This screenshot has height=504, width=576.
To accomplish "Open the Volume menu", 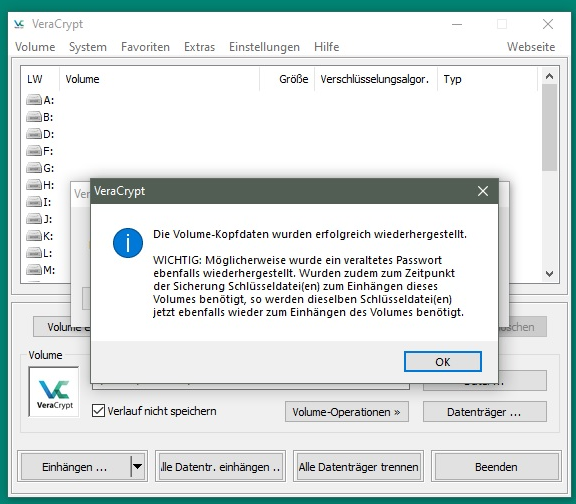I will coord(35,47).
